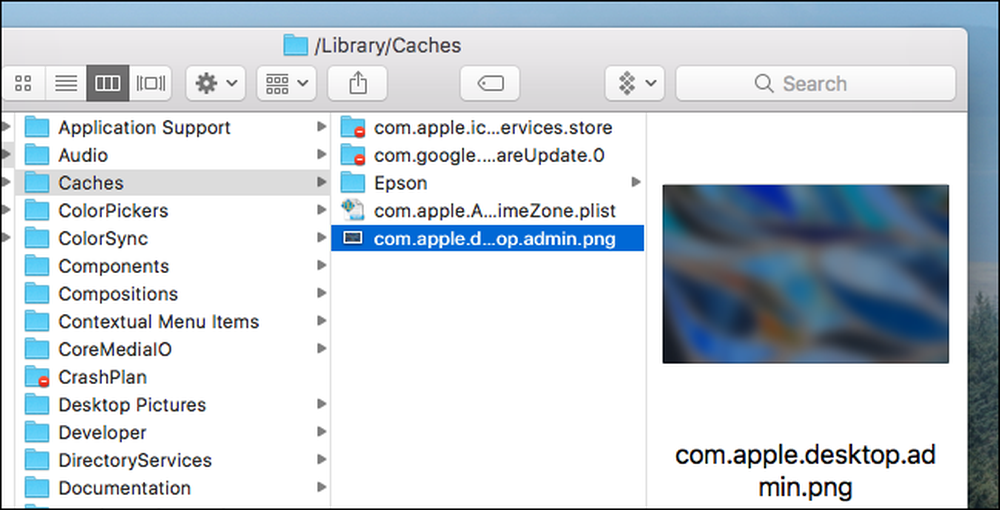Click the DirectoryServices folder icon

coord(37,460)
